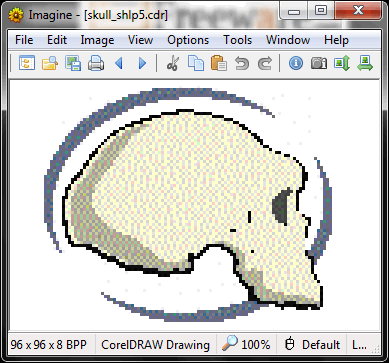Click the magnifier zoom icon in status bar
The height and width of the screenshot is (363, 389).
[229, 343]
